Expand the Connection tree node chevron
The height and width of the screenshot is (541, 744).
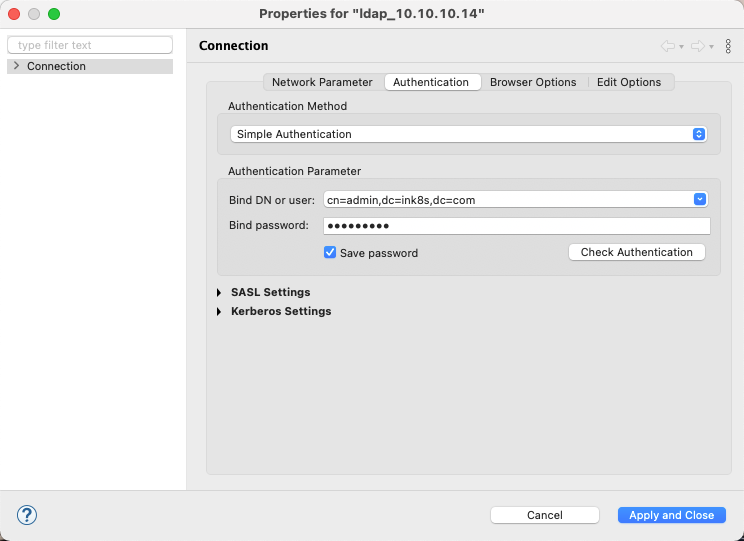17,65
